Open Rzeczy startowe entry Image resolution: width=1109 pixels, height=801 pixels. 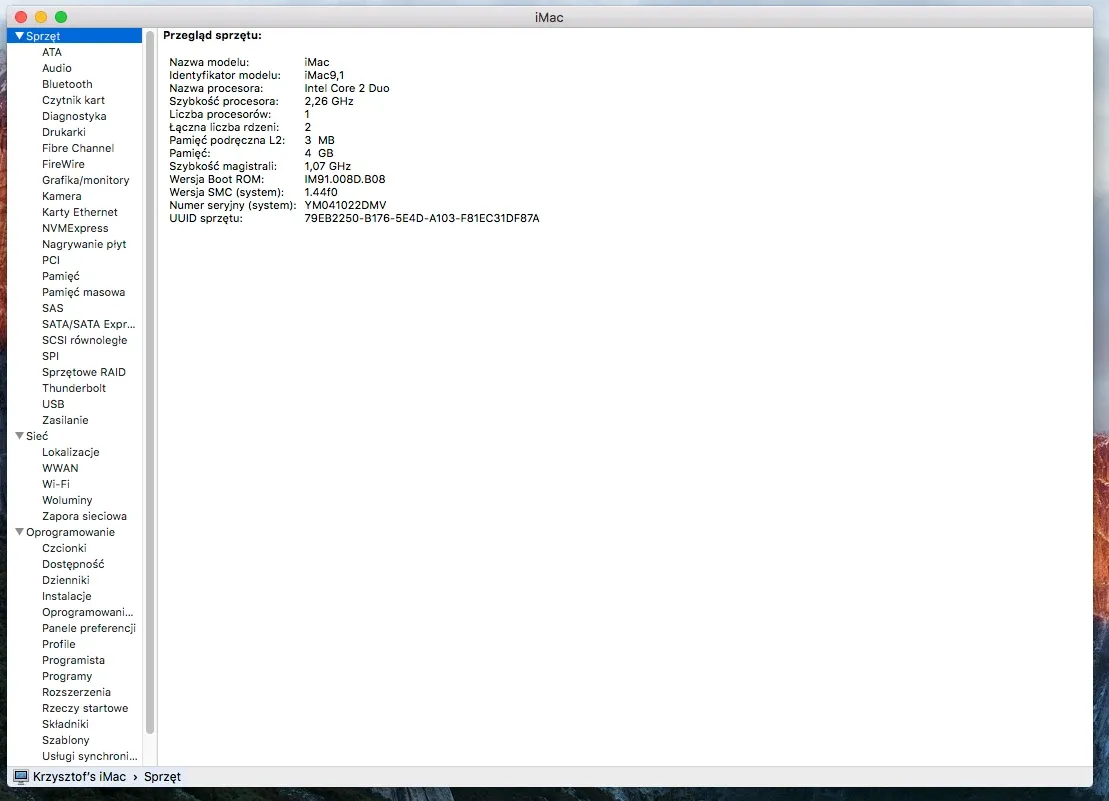(x=85, y=708)
